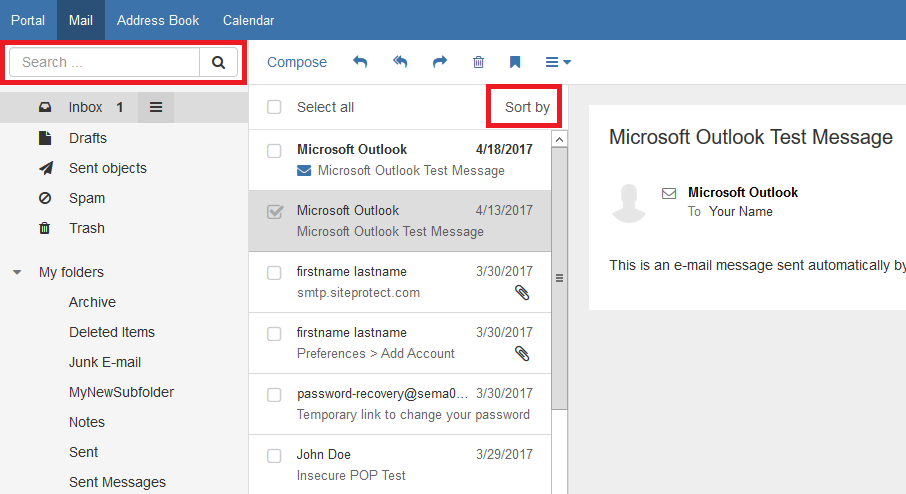
Task: Click attachment paperclip on smtp.siteprotect.com message
Action: point(522,293)
